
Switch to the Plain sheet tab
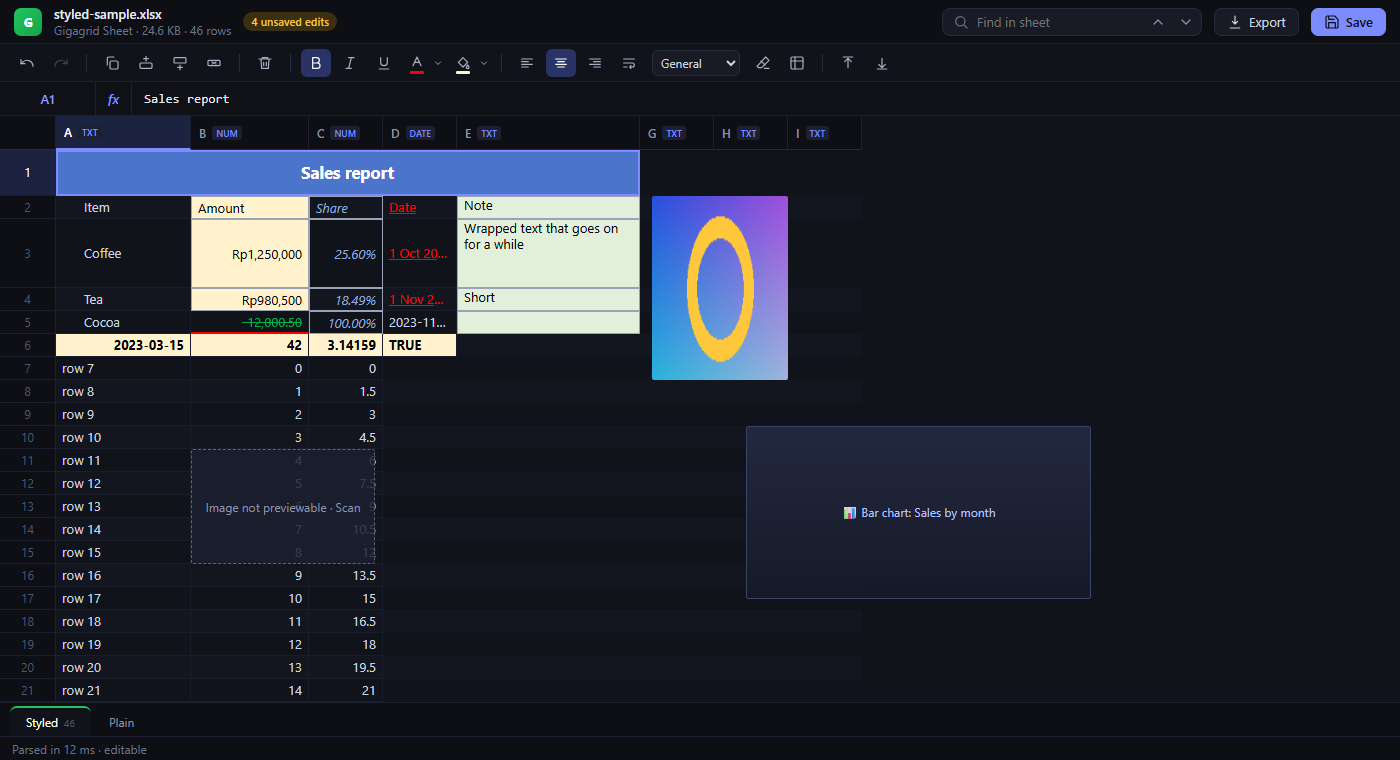(x=122, y=723)
